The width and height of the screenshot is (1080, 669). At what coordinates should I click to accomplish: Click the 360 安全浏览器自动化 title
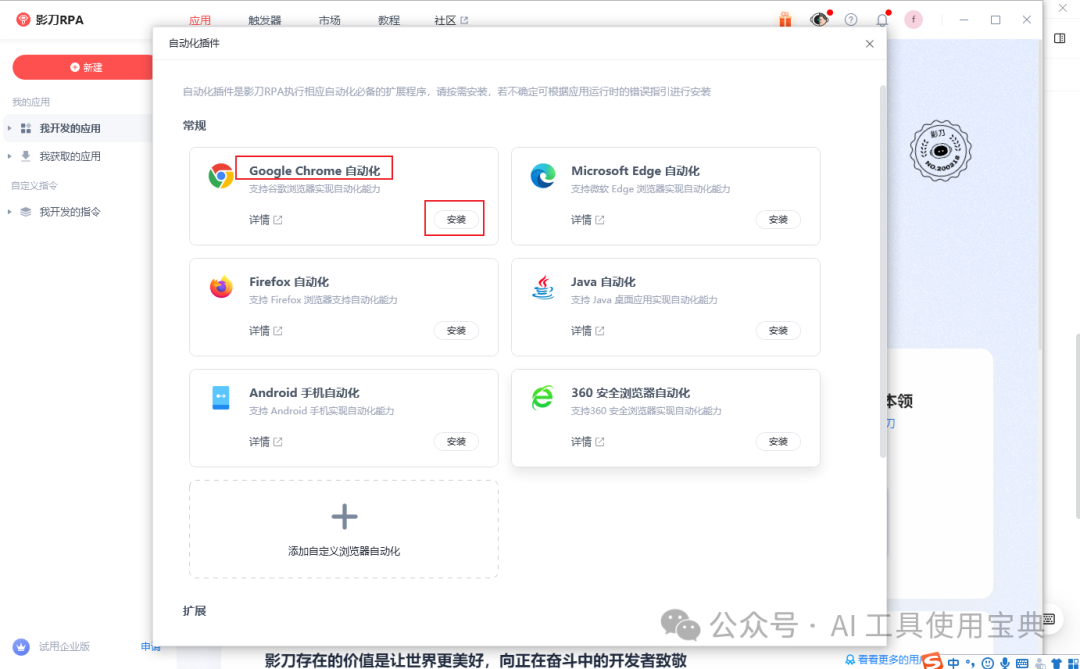click(630, 393)
